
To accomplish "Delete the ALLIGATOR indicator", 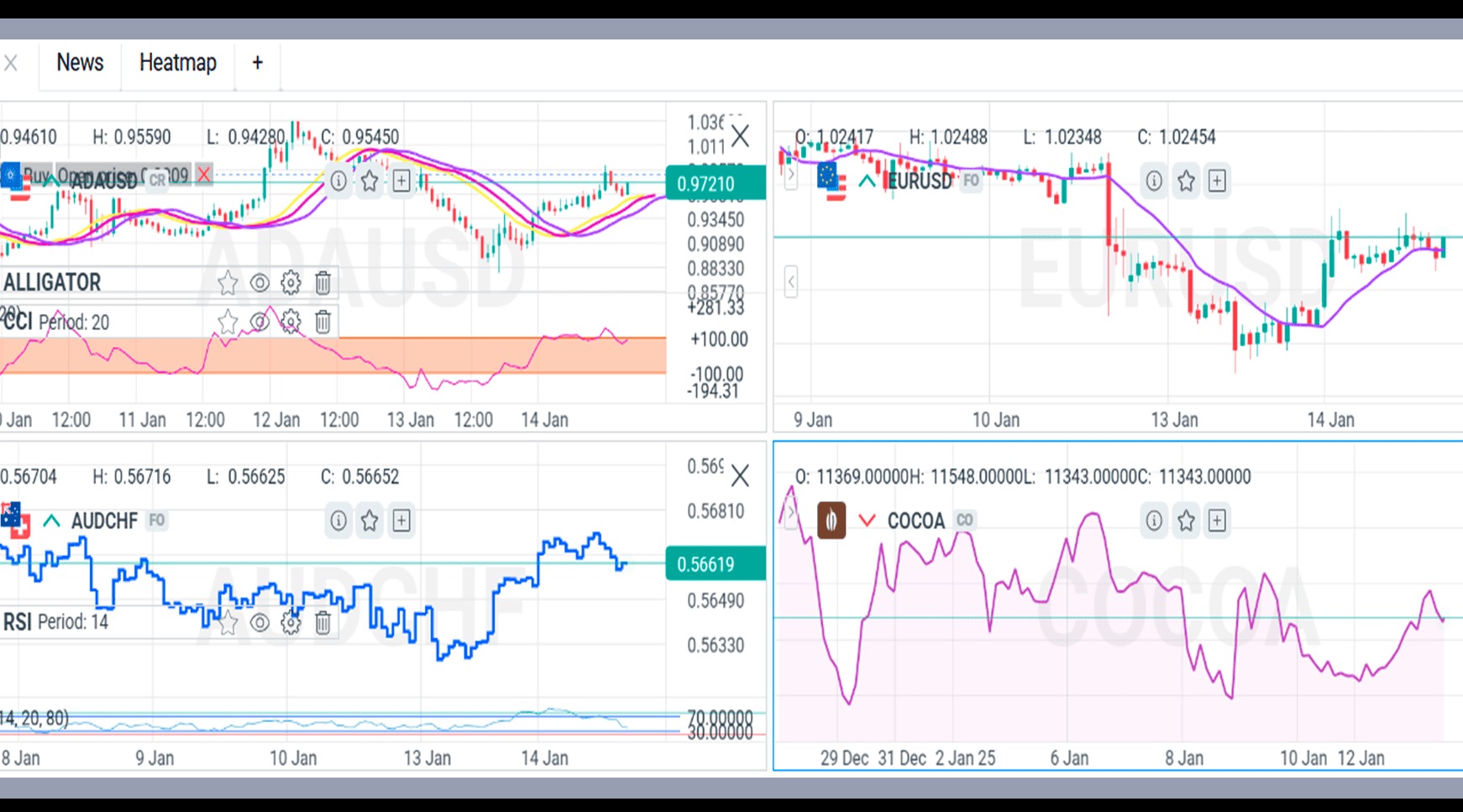I will 322,283.
